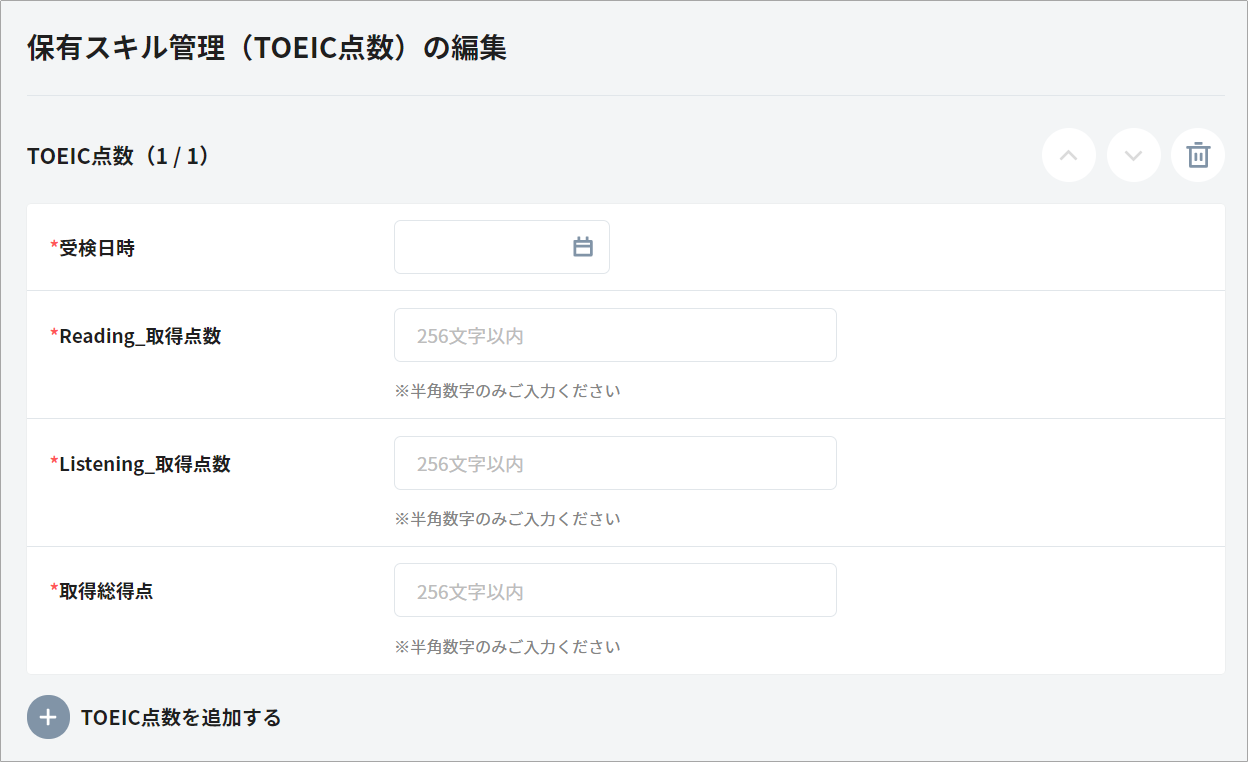Click the Listening_取得点数 input box
1248x762 pixels.
pyautogui.click(x=615, y=463)
